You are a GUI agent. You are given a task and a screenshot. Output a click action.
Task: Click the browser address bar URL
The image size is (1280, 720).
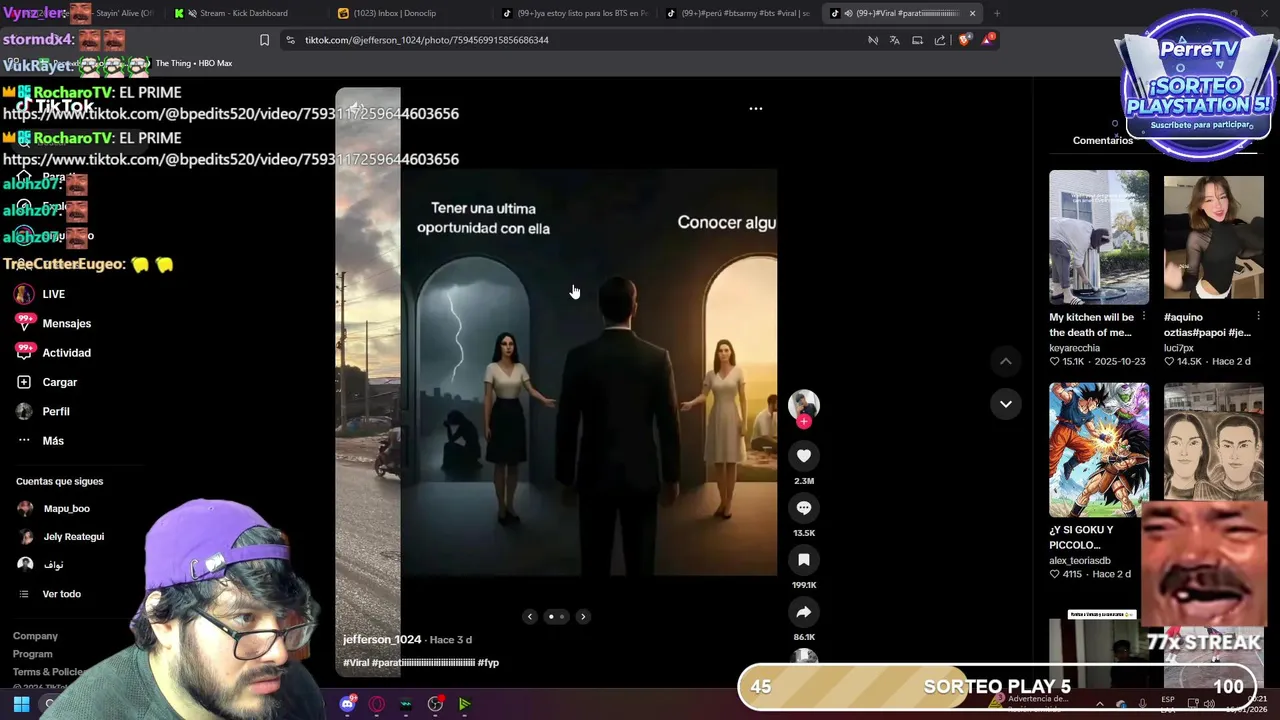[x=427, y=40]
